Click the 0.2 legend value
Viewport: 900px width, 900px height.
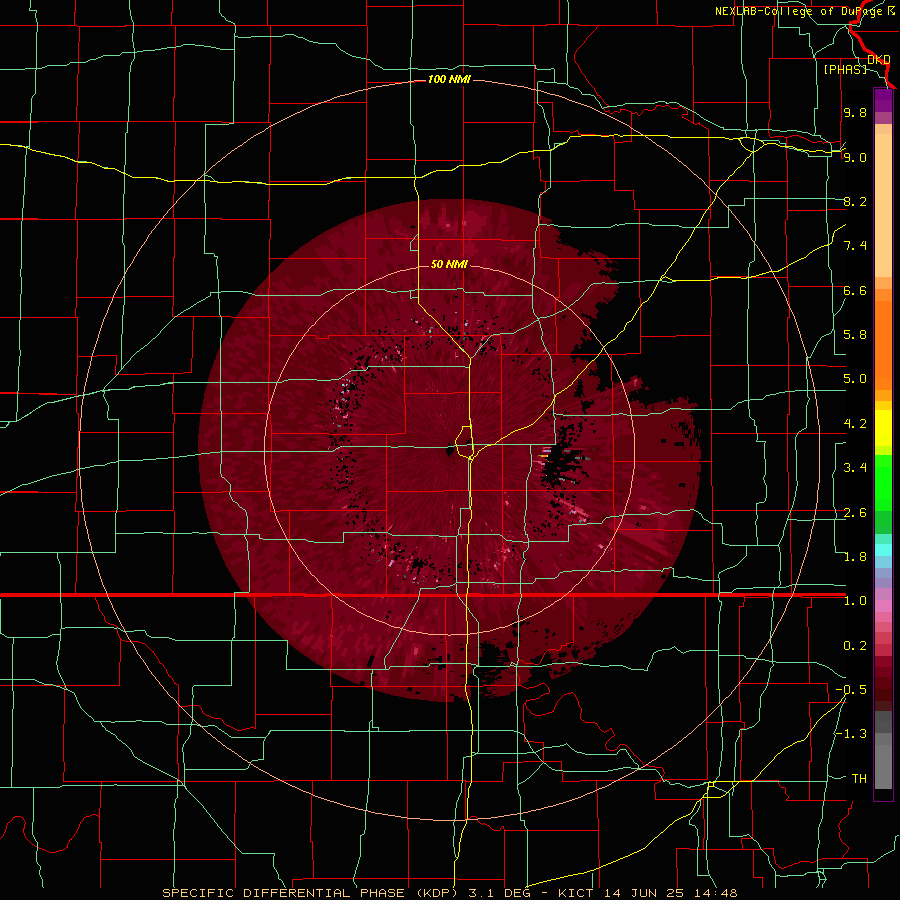click(x=855, y=646)
